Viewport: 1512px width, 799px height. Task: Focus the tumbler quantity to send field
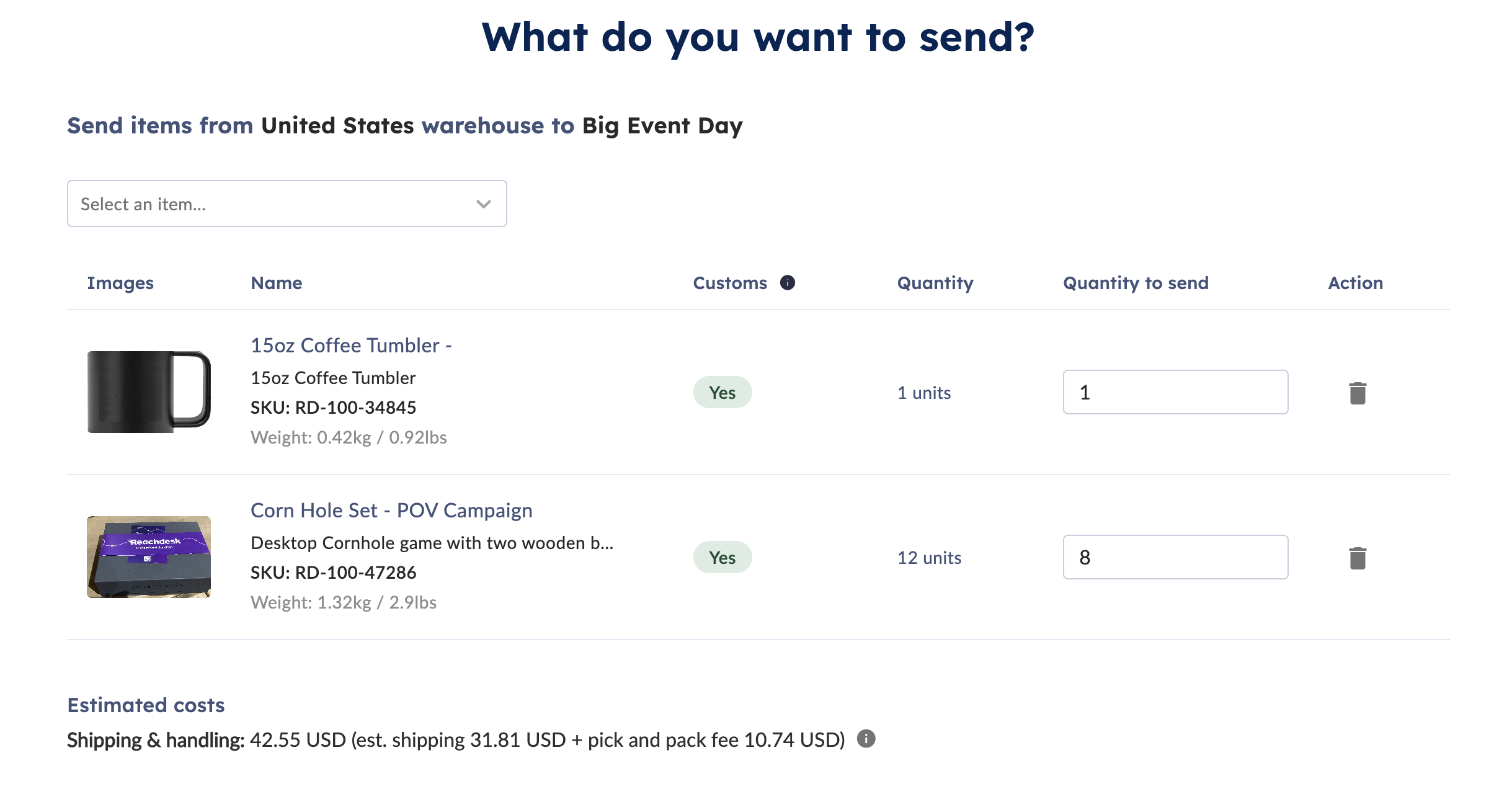tap(1175, 392)
